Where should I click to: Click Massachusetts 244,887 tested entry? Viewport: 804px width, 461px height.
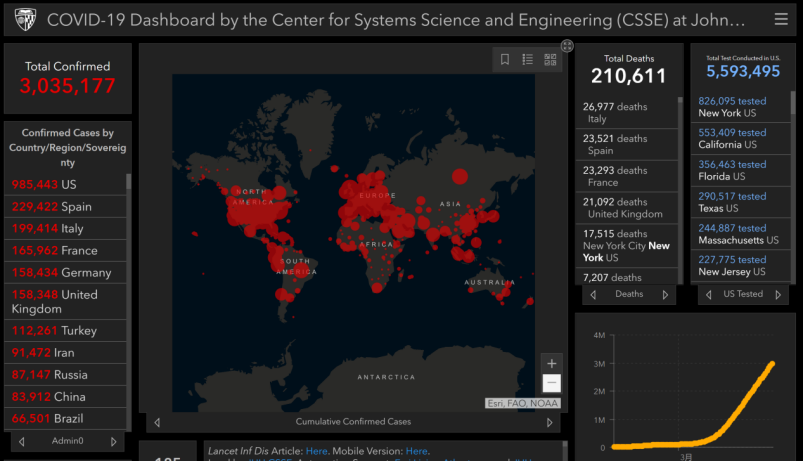tap(740, 234)
